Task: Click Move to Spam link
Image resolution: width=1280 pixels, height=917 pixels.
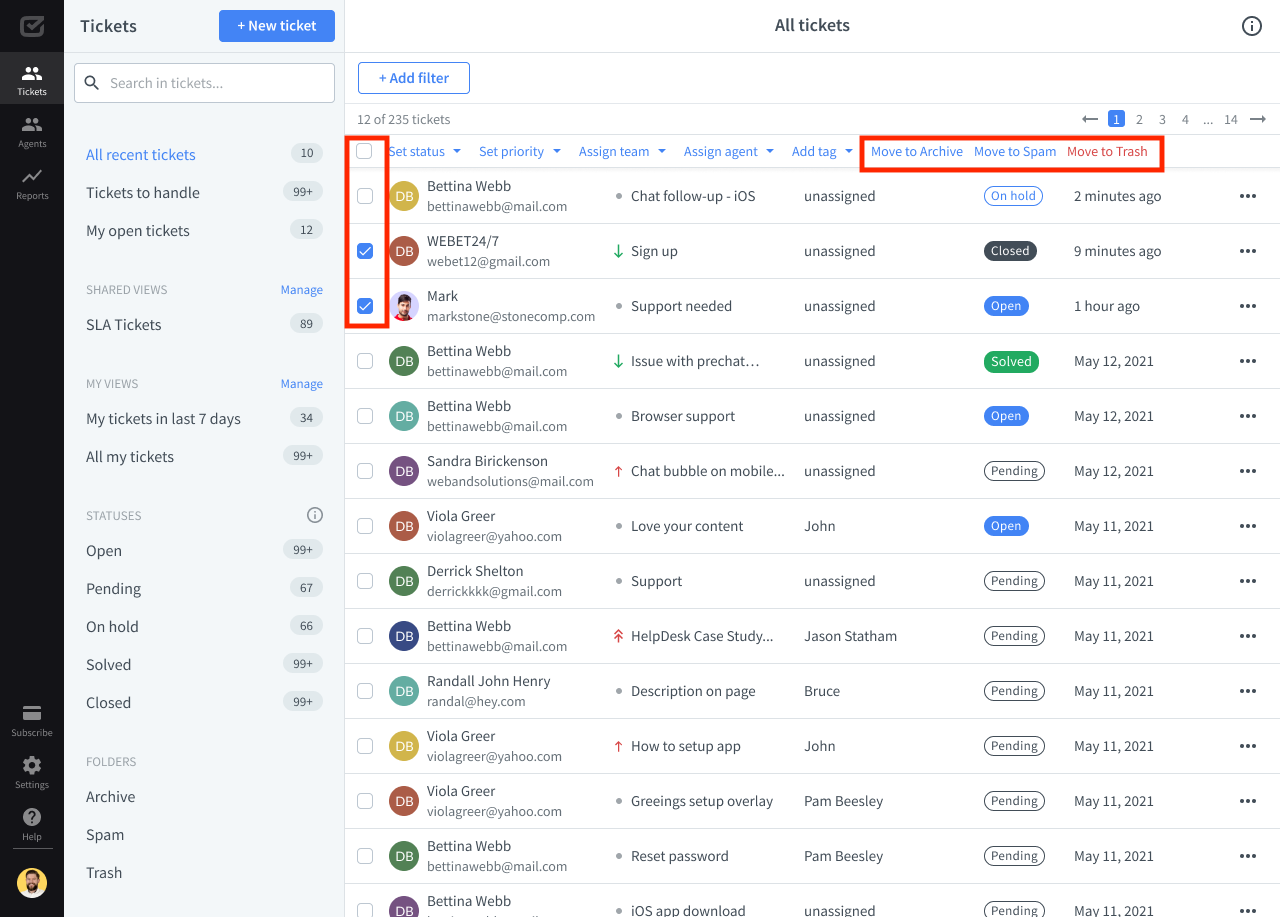Action: click(1015, 152)
